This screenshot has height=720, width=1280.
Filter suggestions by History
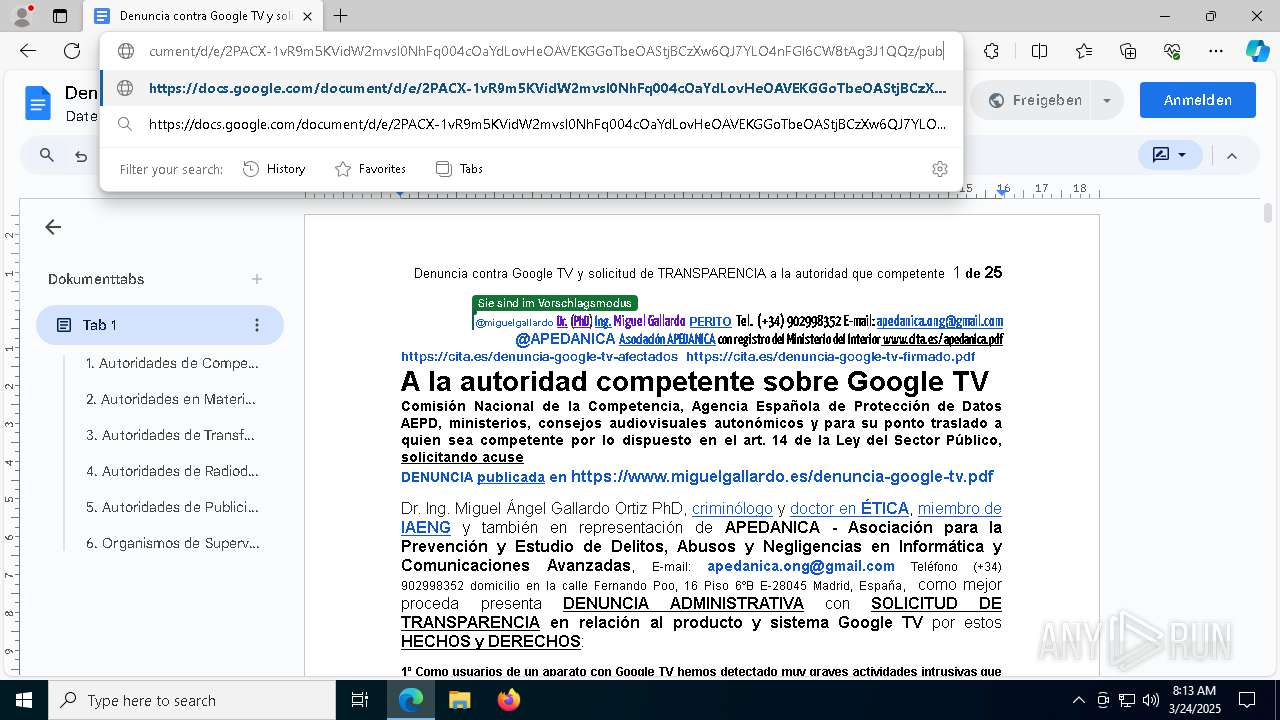click(274, 169)
